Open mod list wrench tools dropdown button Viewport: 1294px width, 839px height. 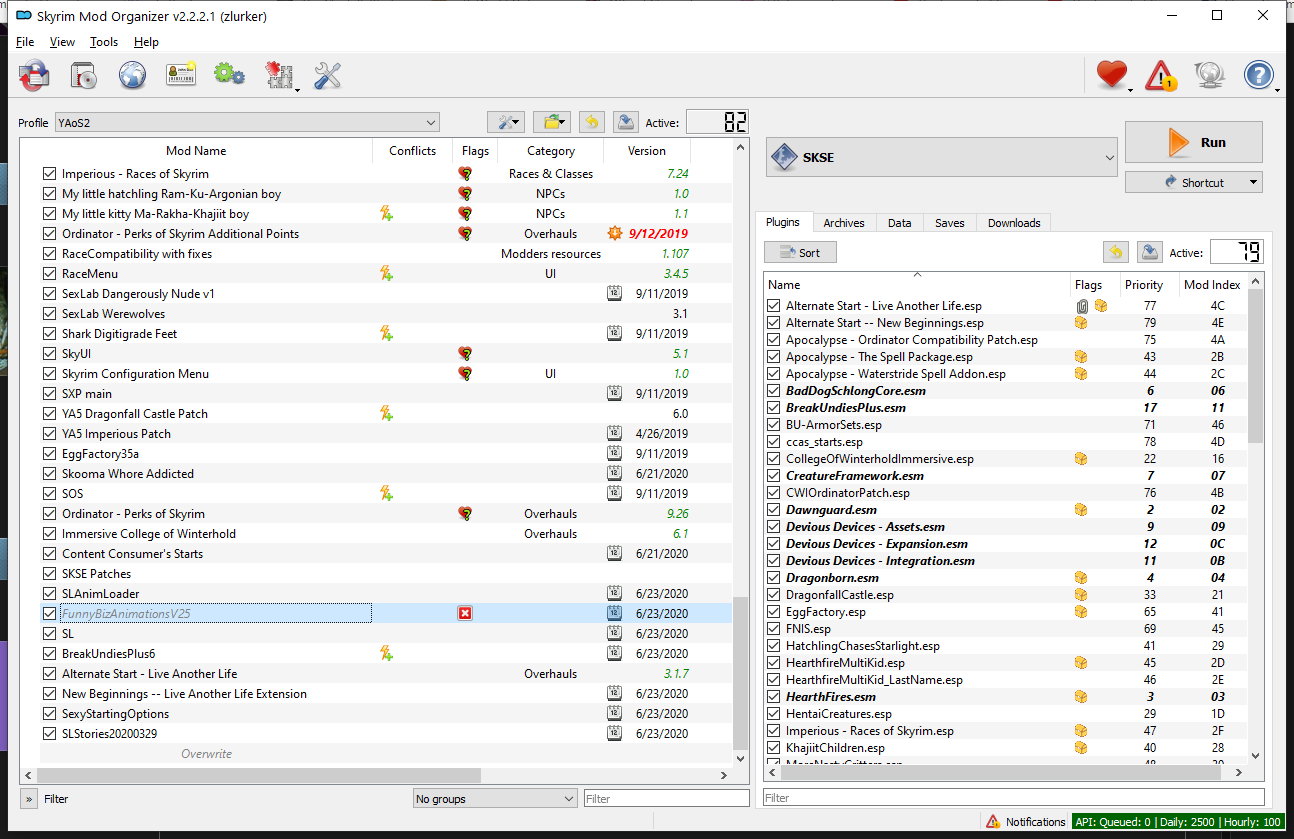506,122
